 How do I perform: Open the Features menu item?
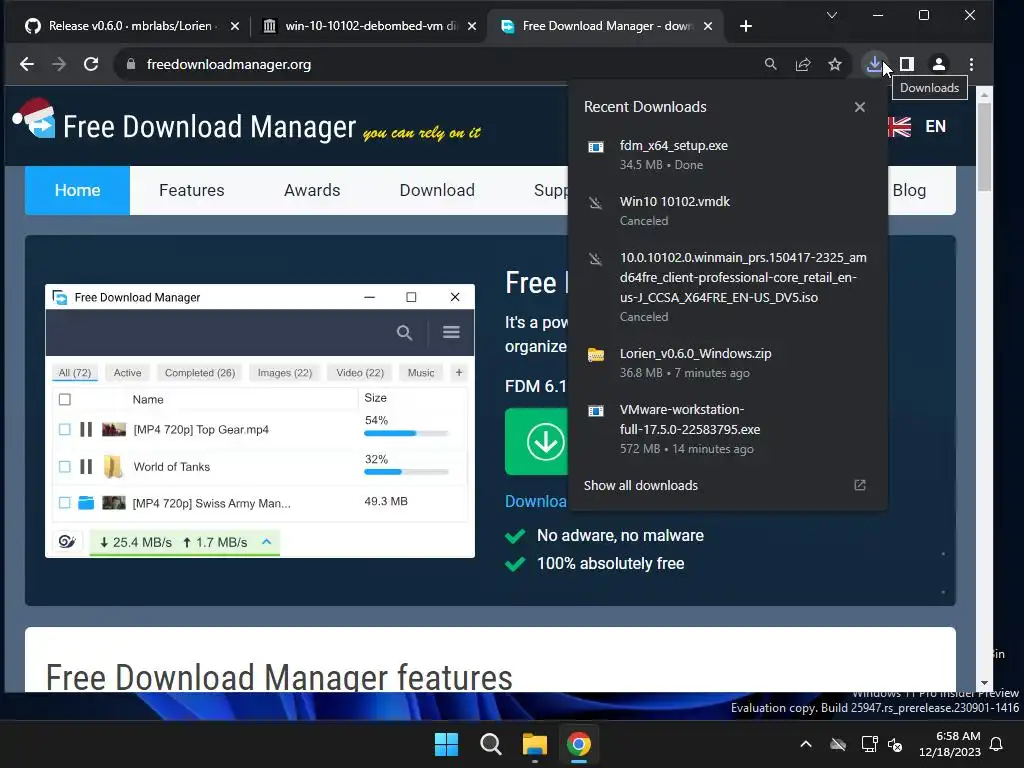point(191,190)
